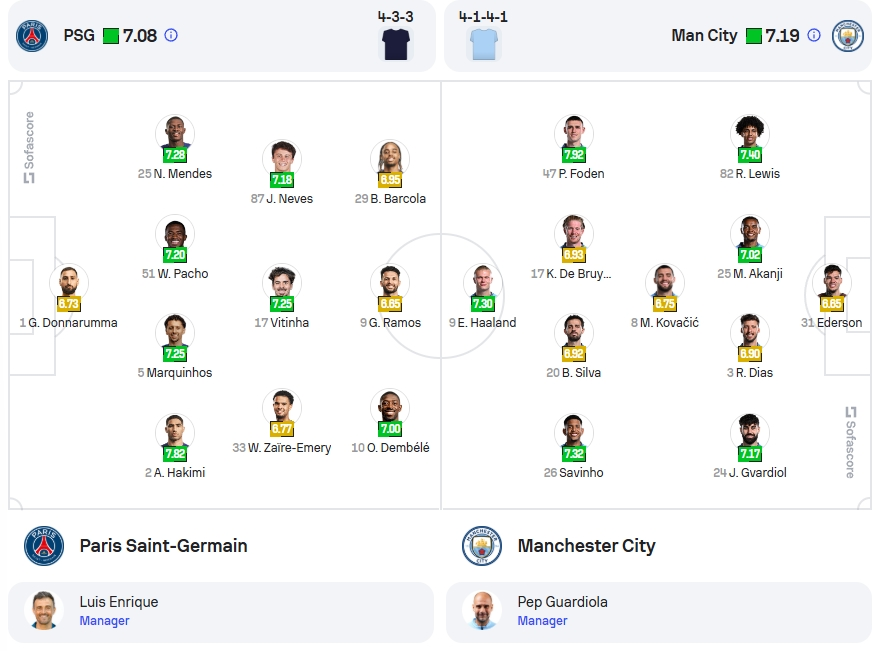Click O. Dembélé's player photo
Viewport: 876px width, 651px height.
(390, 407)
